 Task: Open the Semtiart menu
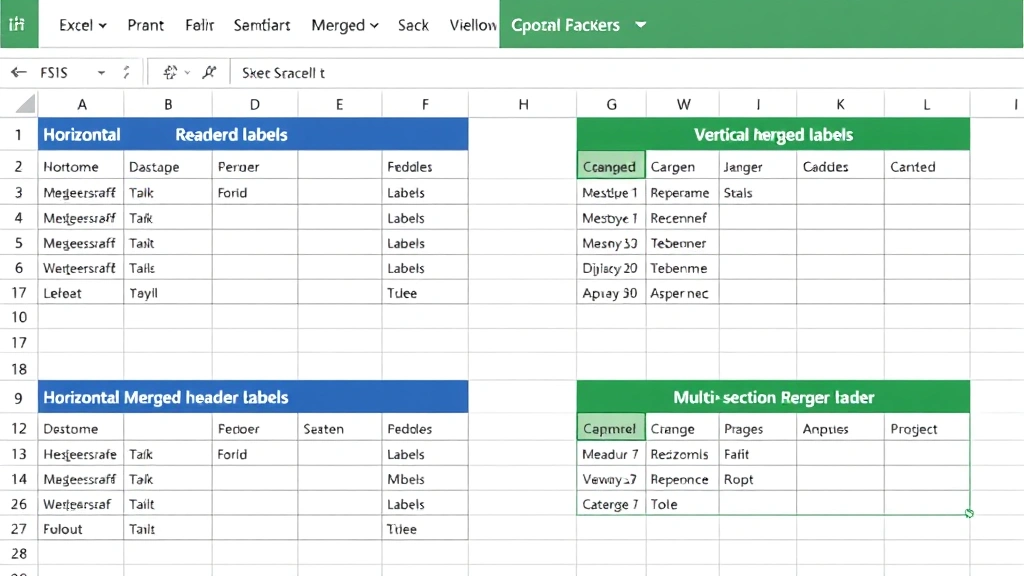point(261,25)
